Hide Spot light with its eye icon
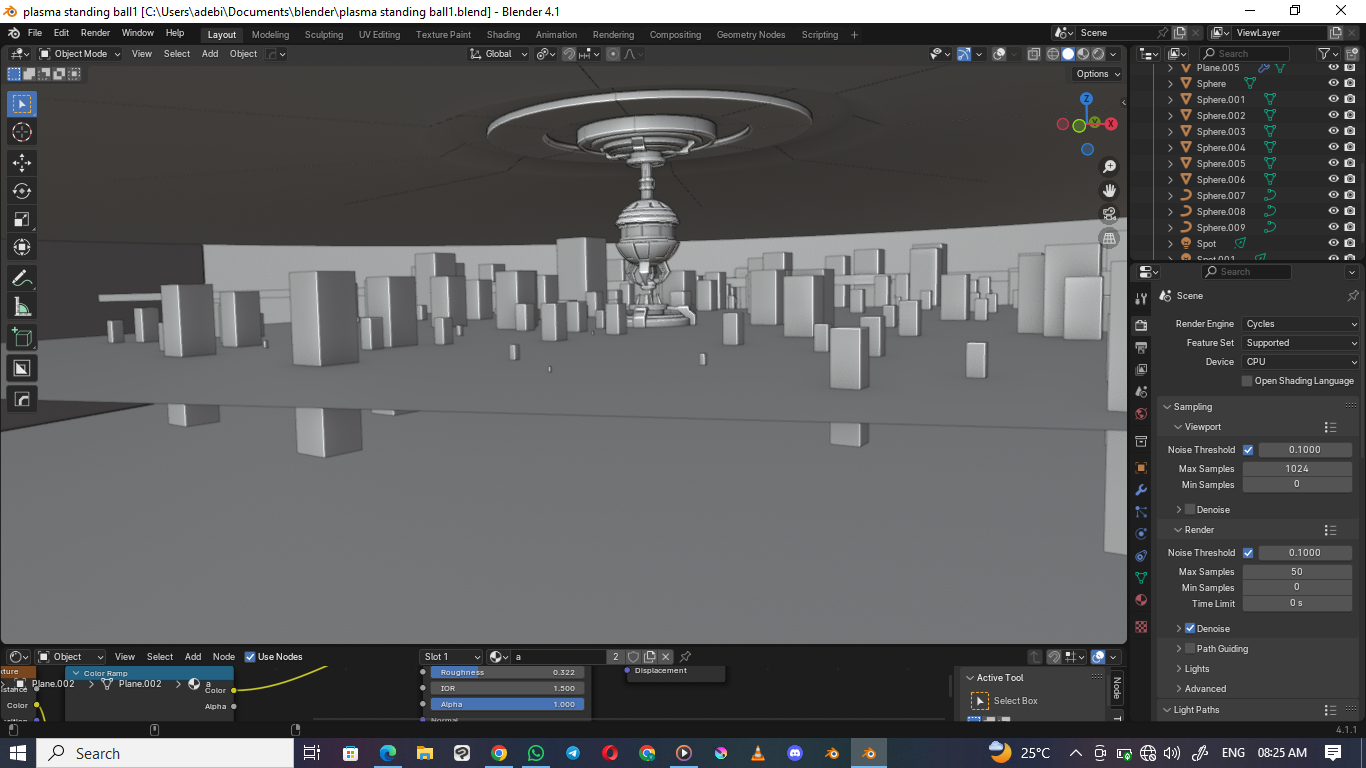Viewport: 1366px width, 768px height. pyautogui.click(x=1333, y=244)
